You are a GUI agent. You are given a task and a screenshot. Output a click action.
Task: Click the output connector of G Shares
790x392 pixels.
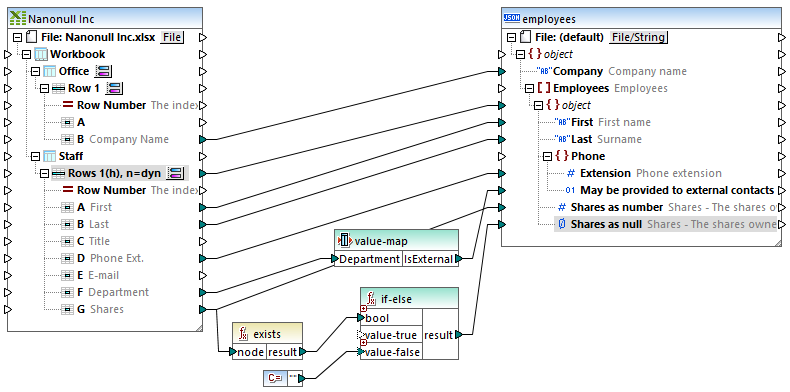coord(203,309)
